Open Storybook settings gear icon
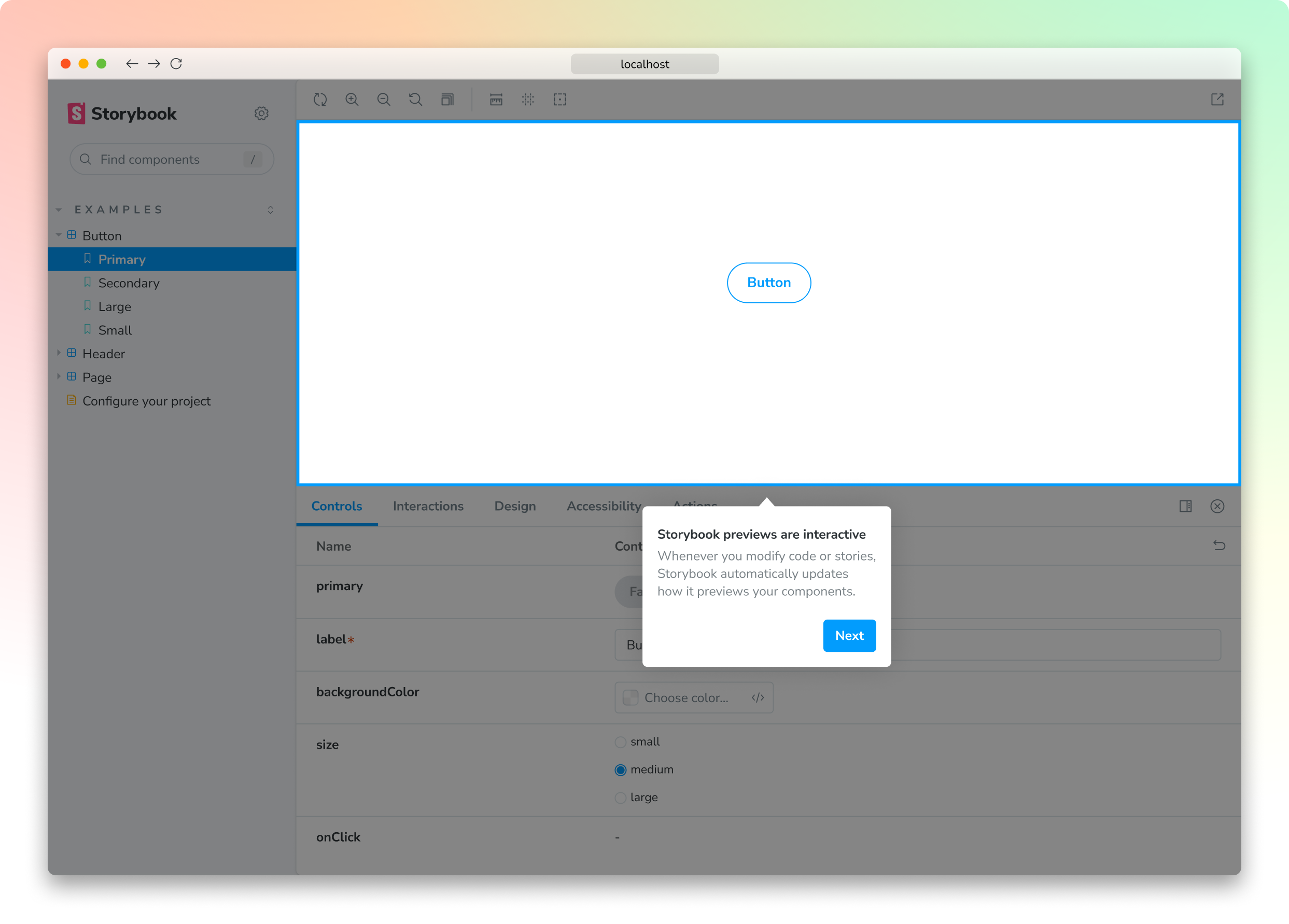 (261, 113)
